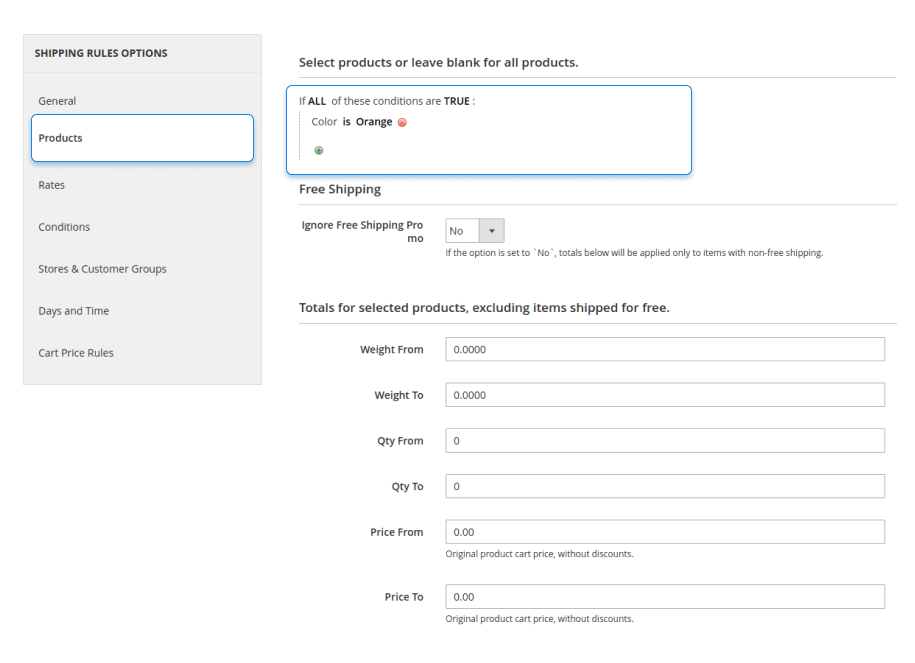Click the green add condition icon
Screen dimensions: 915x663
click(x=319, y=150)
